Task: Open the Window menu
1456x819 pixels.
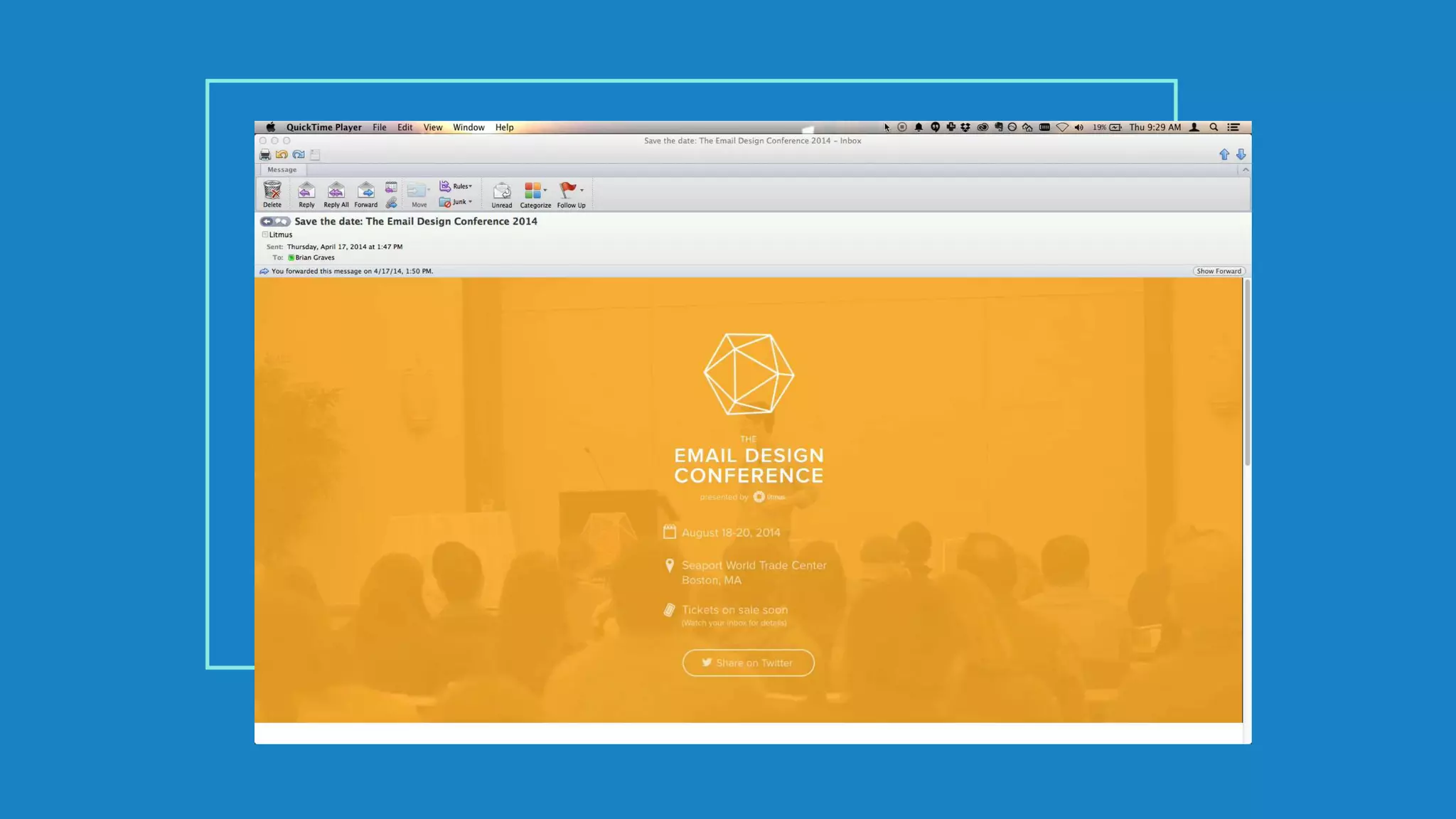Action: pyautogui.click(x=469, y=127)
